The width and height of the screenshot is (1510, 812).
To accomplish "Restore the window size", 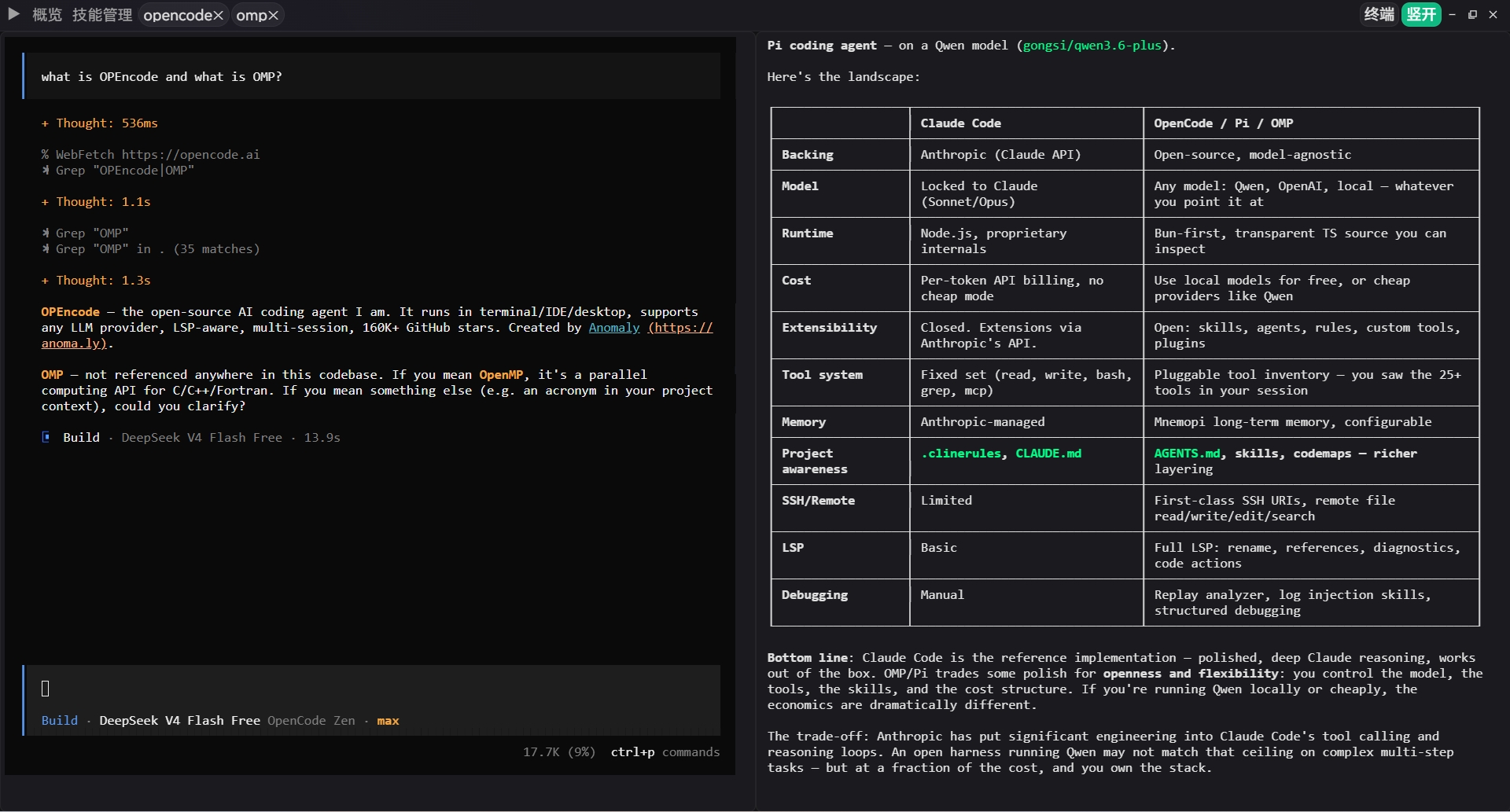I will tap(1473, 14).
